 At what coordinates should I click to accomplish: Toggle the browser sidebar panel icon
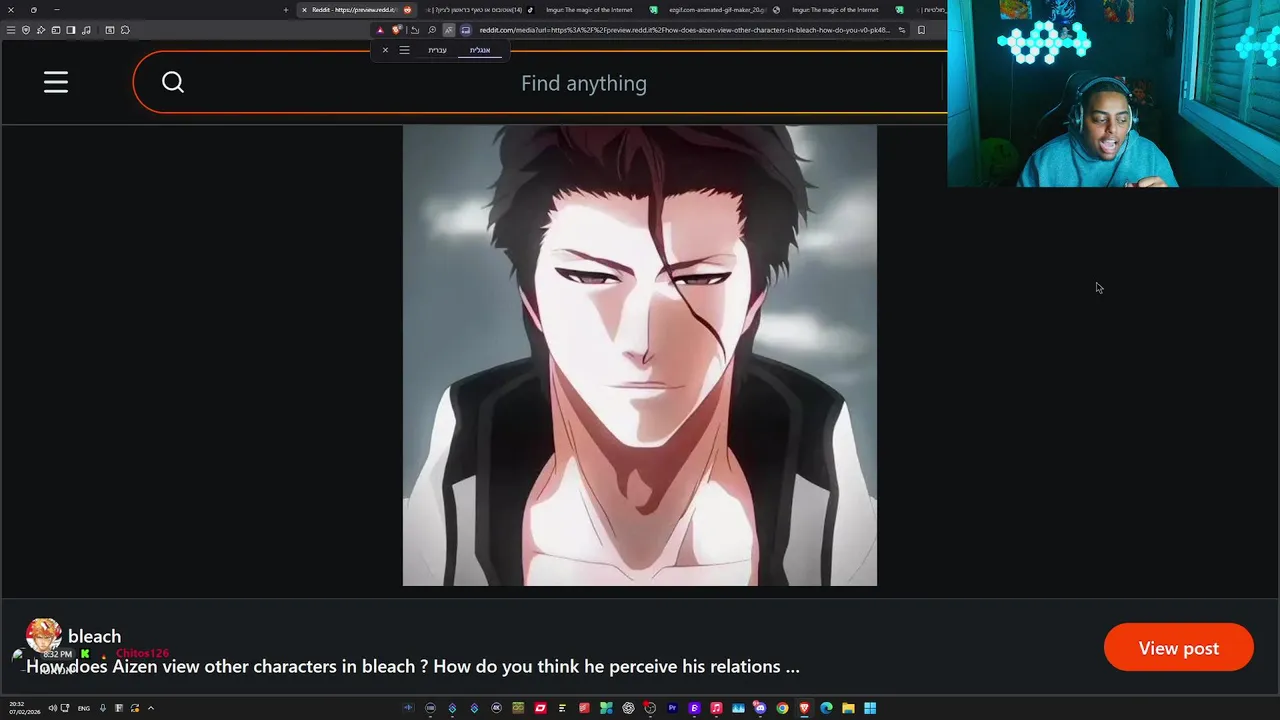[x=71, y=30]
